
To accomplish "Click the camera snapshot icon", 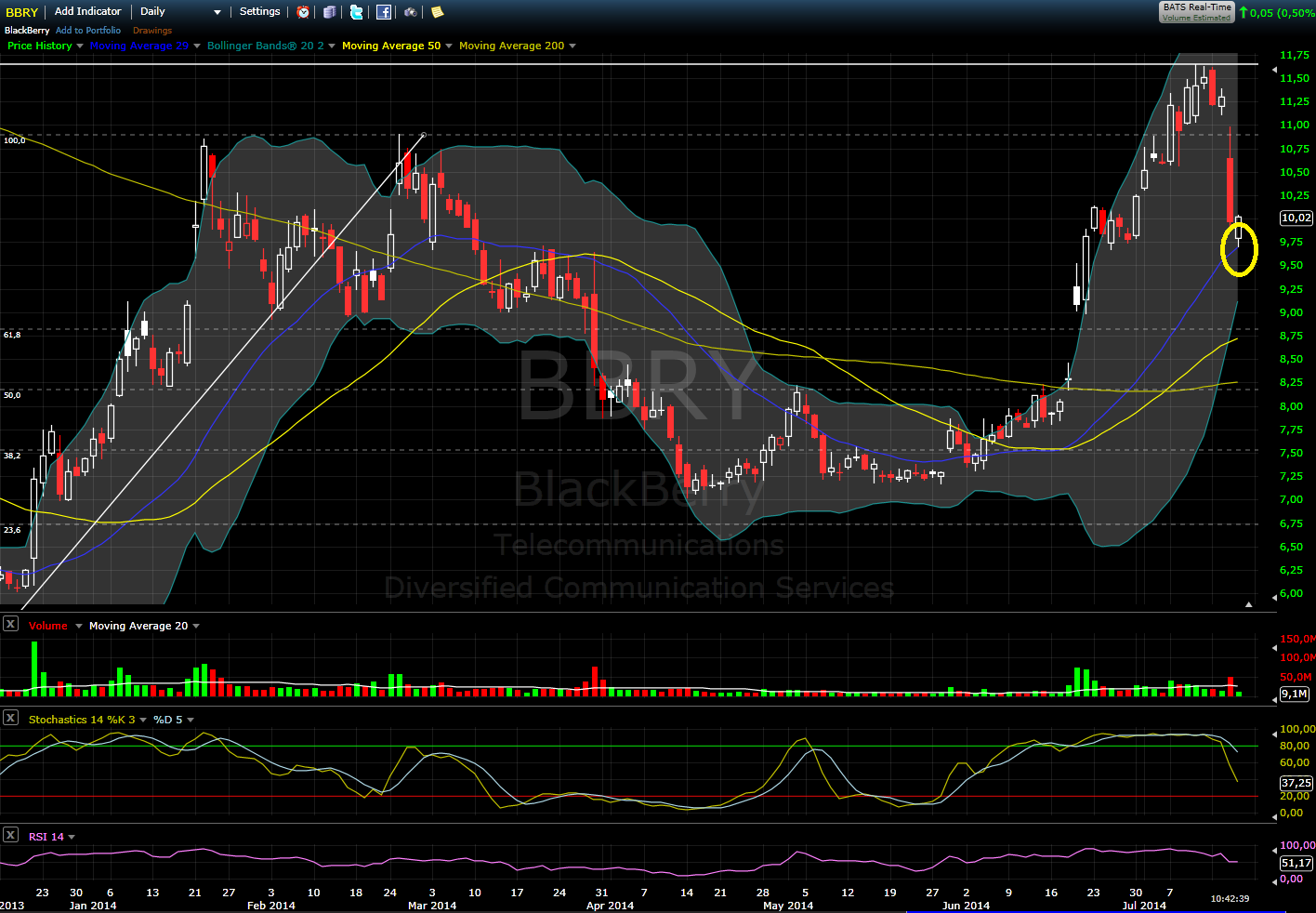I will point(410,12).
